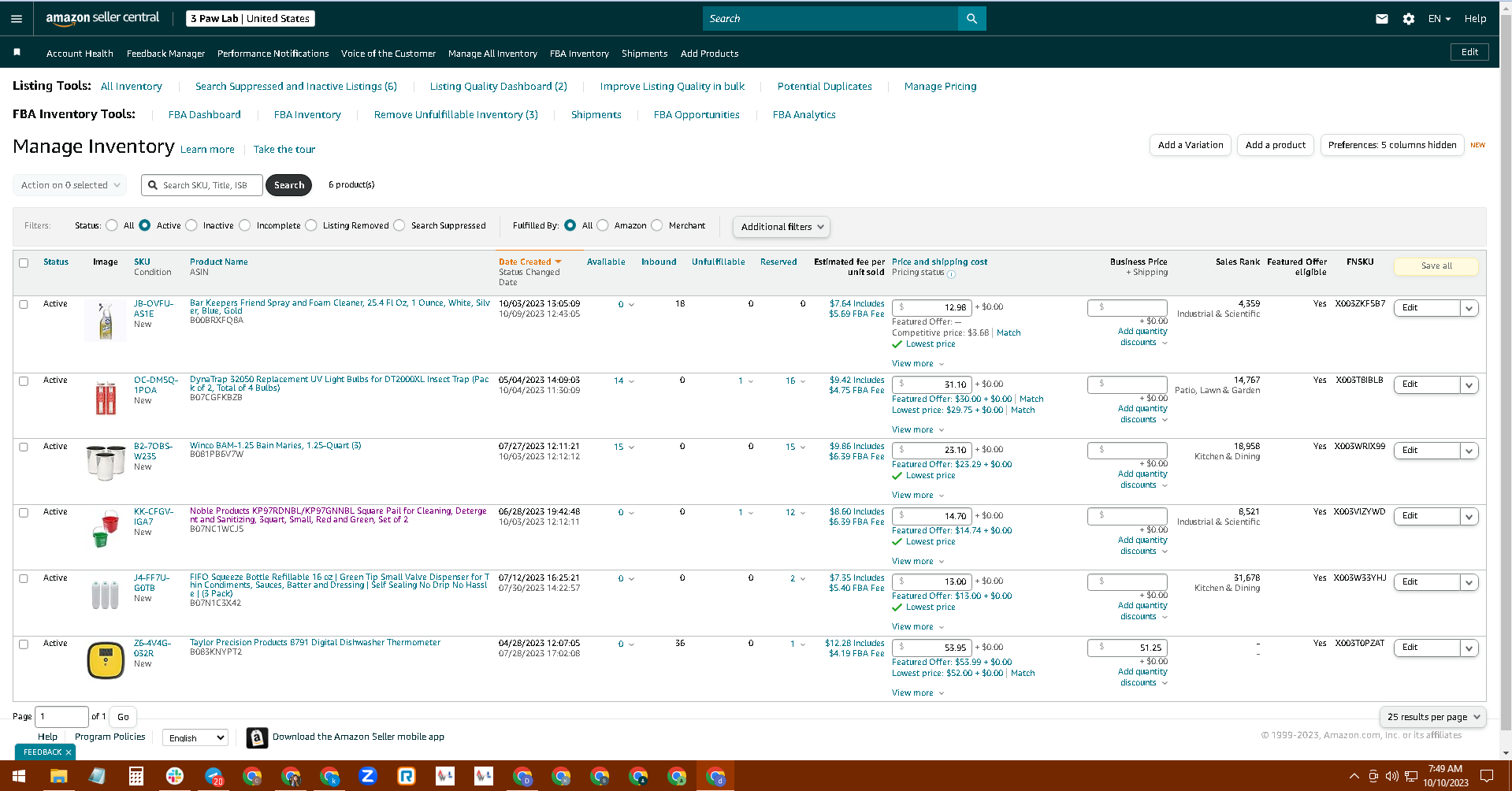1512x791 pixels.
Task: Close the Feedback tab with X
Action: [x=69, y=752]
